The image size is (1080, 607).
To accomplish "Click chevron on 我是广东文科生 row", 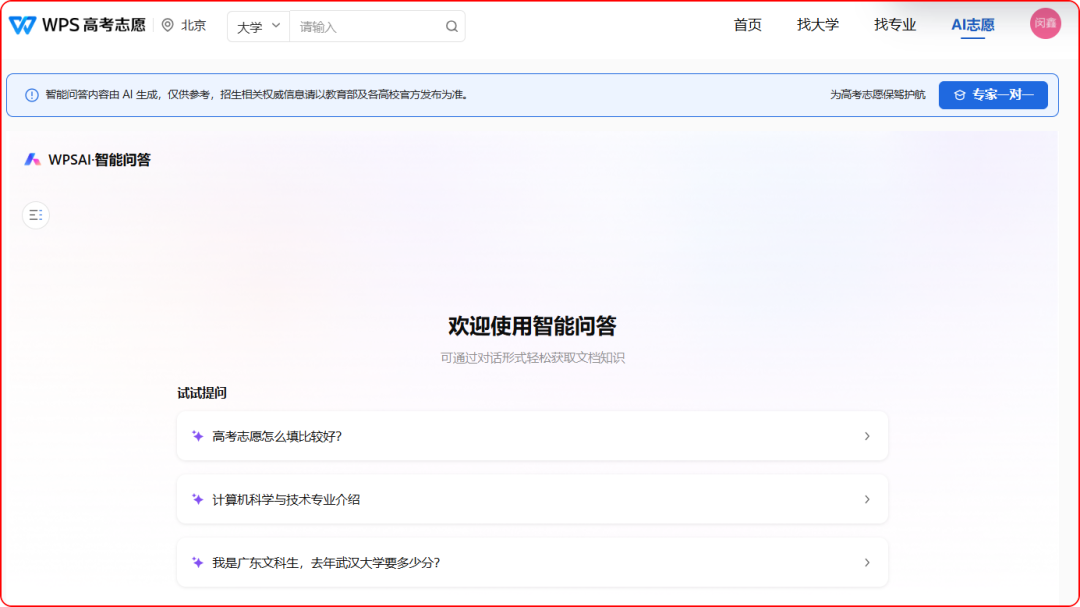I will [x=867, y=563].
